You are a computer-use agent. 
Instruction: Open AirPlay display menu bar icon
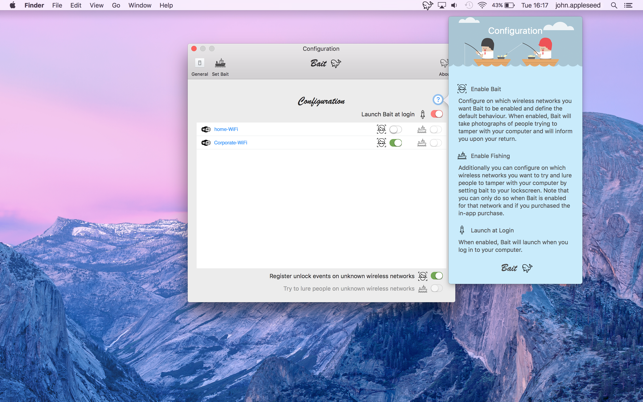[x=442, y=5]
